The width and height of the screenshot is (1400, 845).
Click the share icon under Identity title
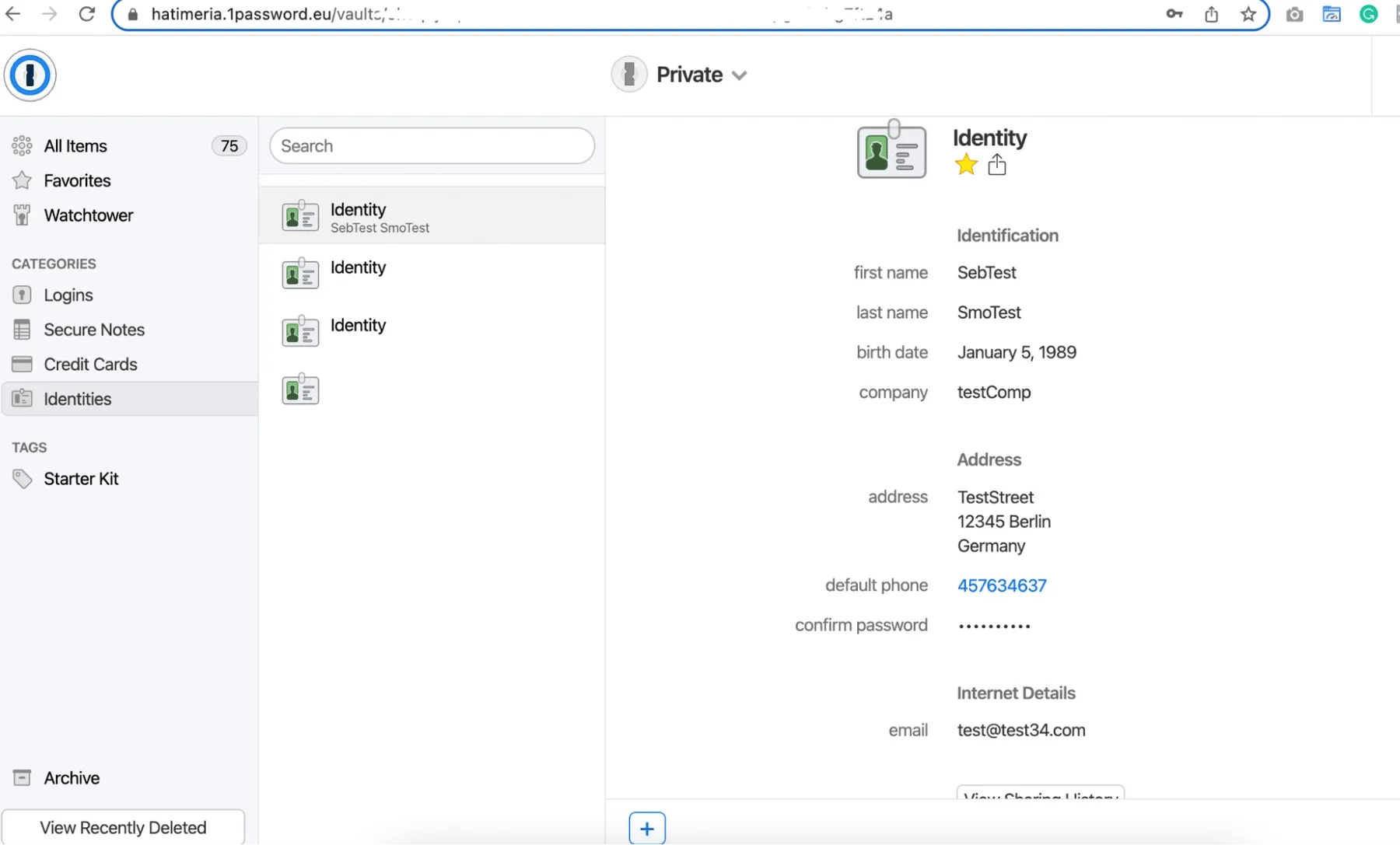[996, 165]
